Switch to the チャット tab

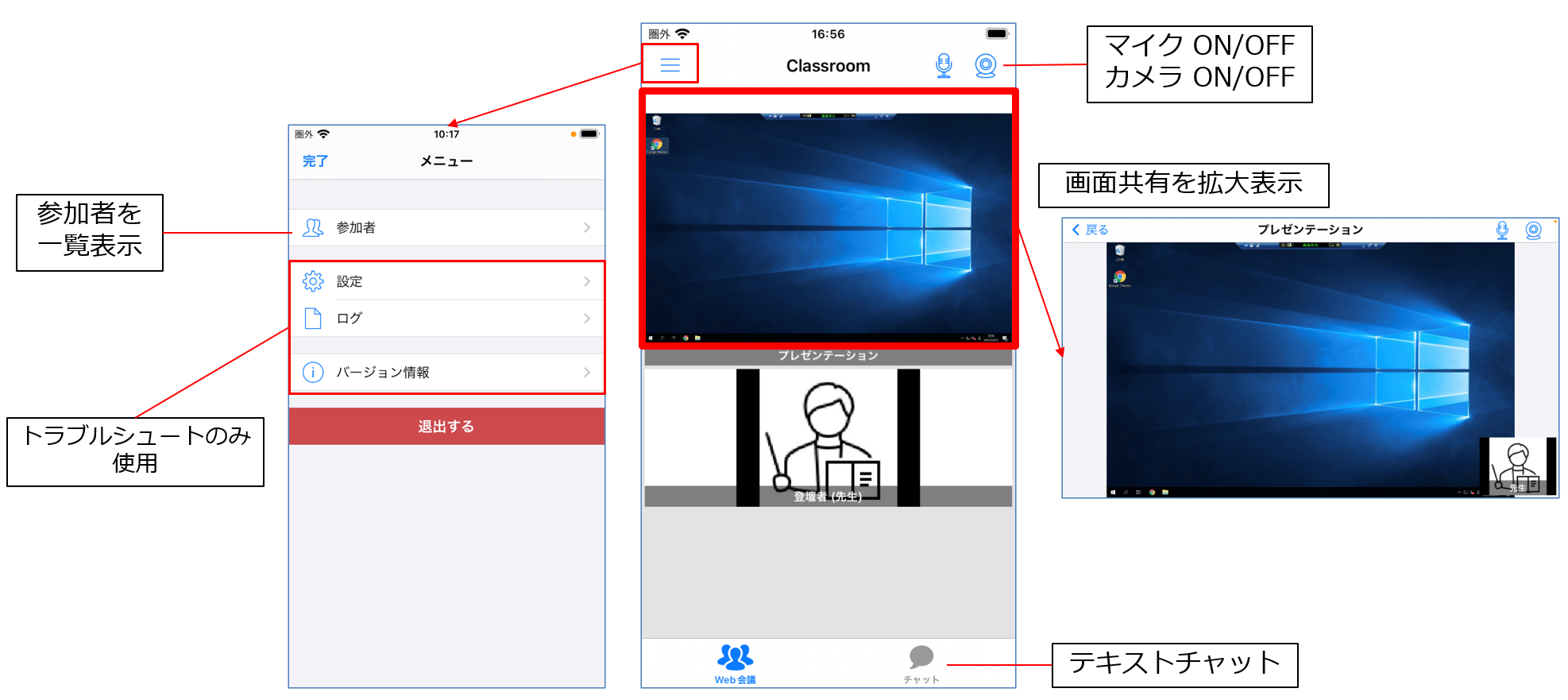[x=921, y=664]
